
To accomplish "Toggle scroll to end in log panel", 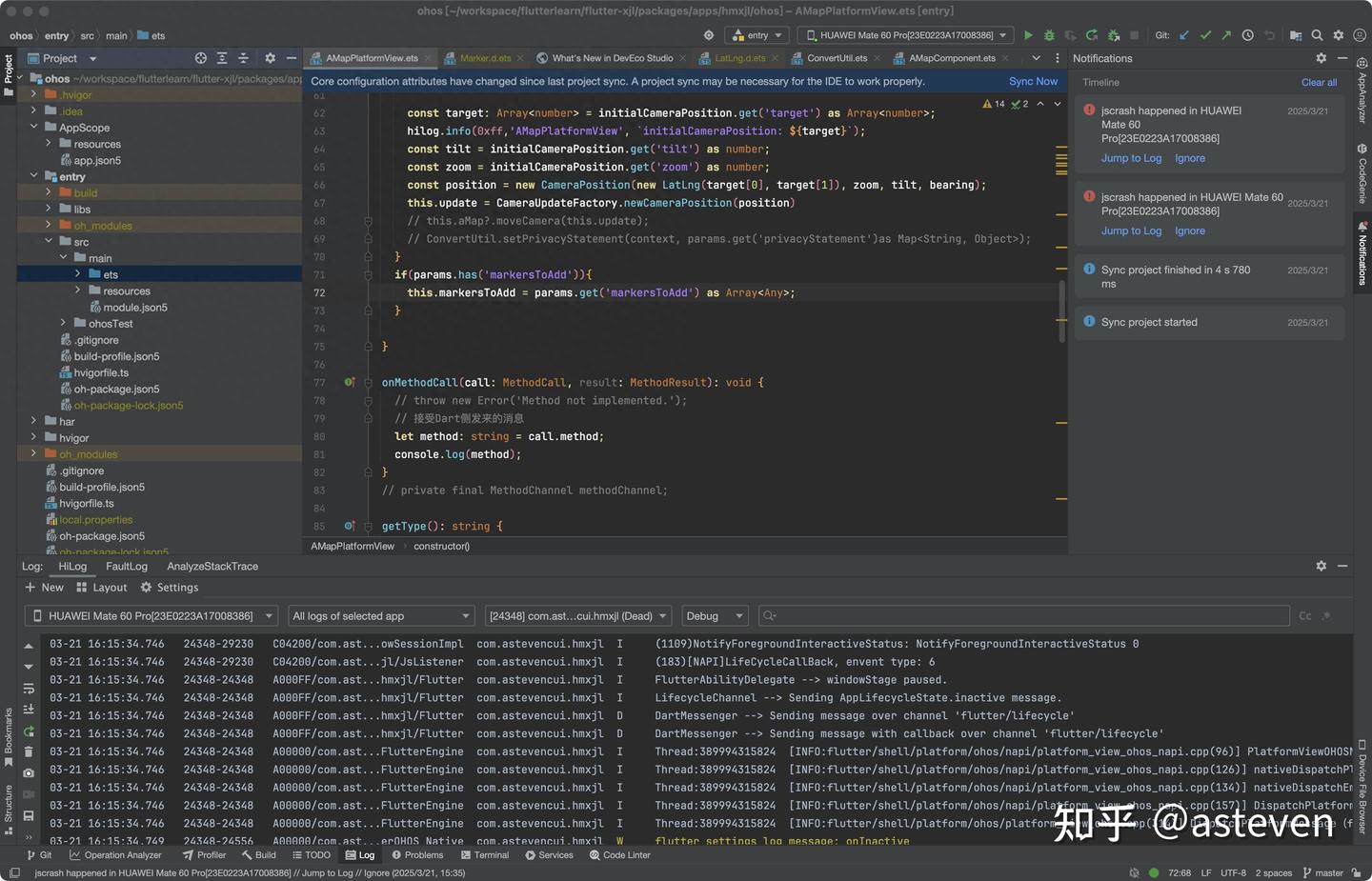I will (29, 710).
